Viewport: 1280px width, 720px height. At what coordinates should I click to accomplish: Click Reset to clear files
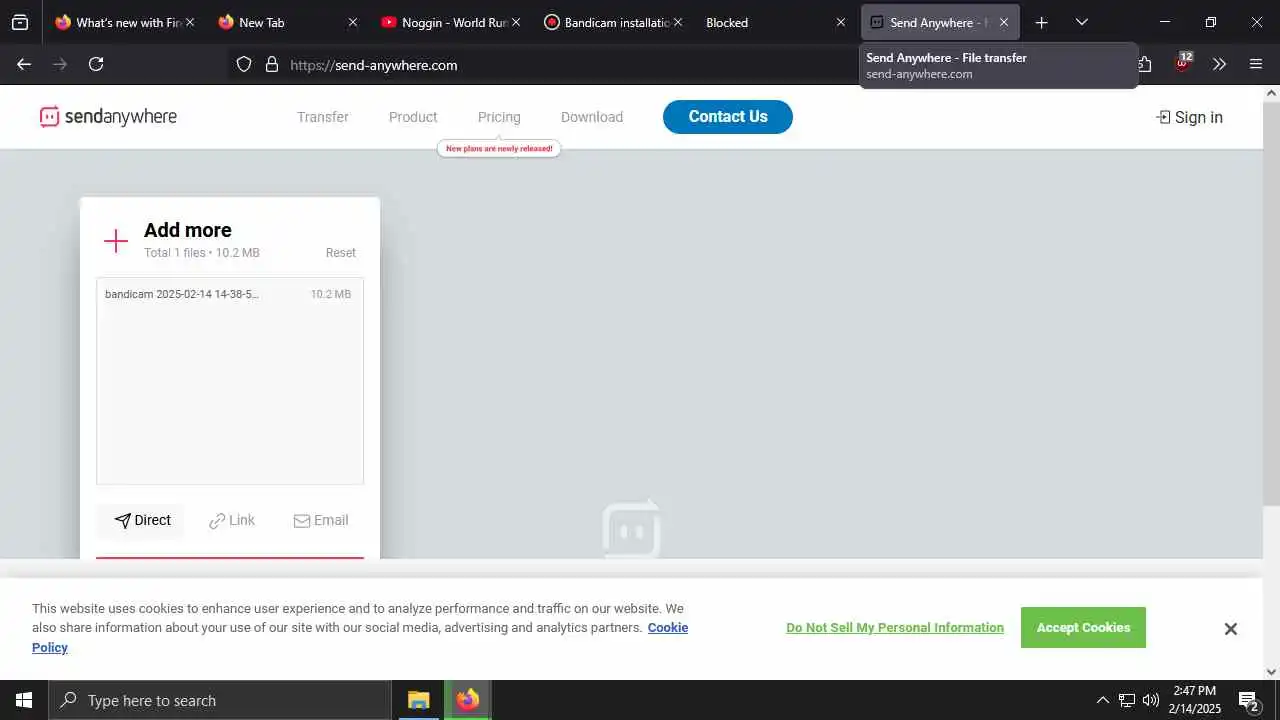341,253
